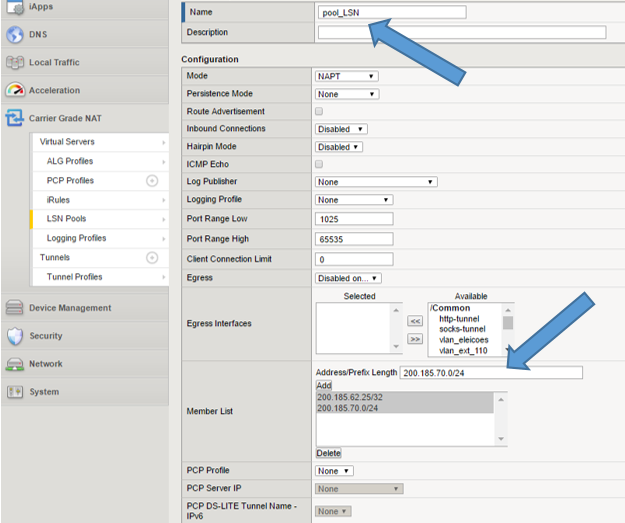The image size is (625, 523).
Task: Click the Carrier Grade NAT icon
Action: tap(14, 119)
